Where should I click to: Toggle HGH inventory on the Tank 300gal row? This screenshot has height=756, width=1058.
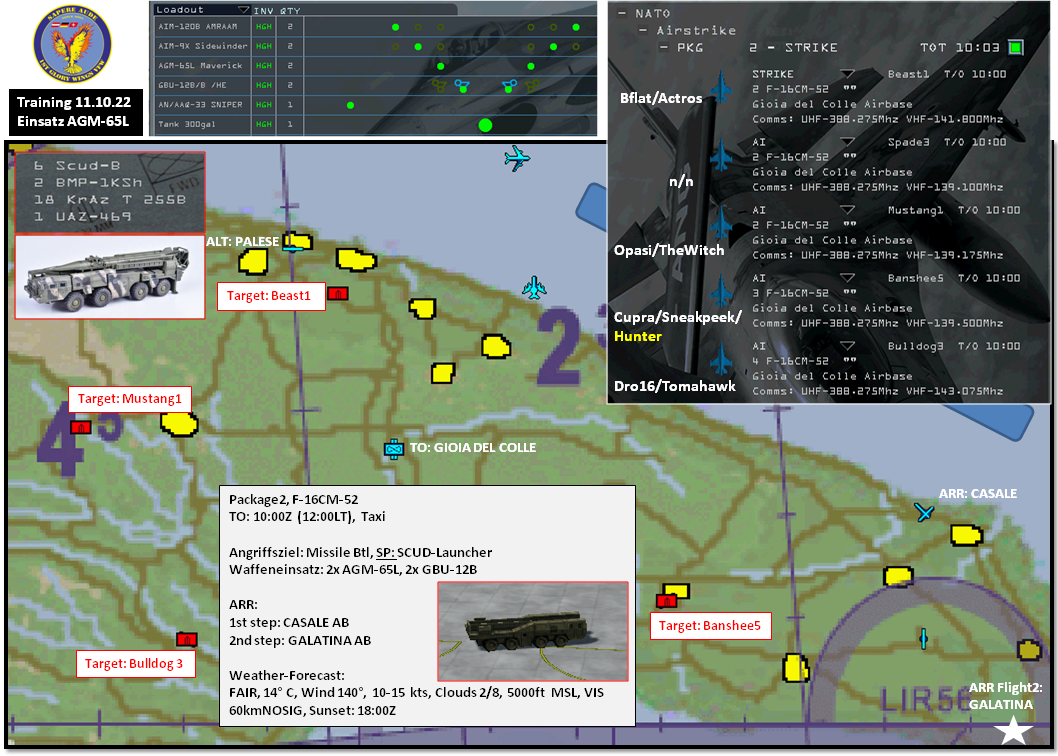click(x=264, y=125)
